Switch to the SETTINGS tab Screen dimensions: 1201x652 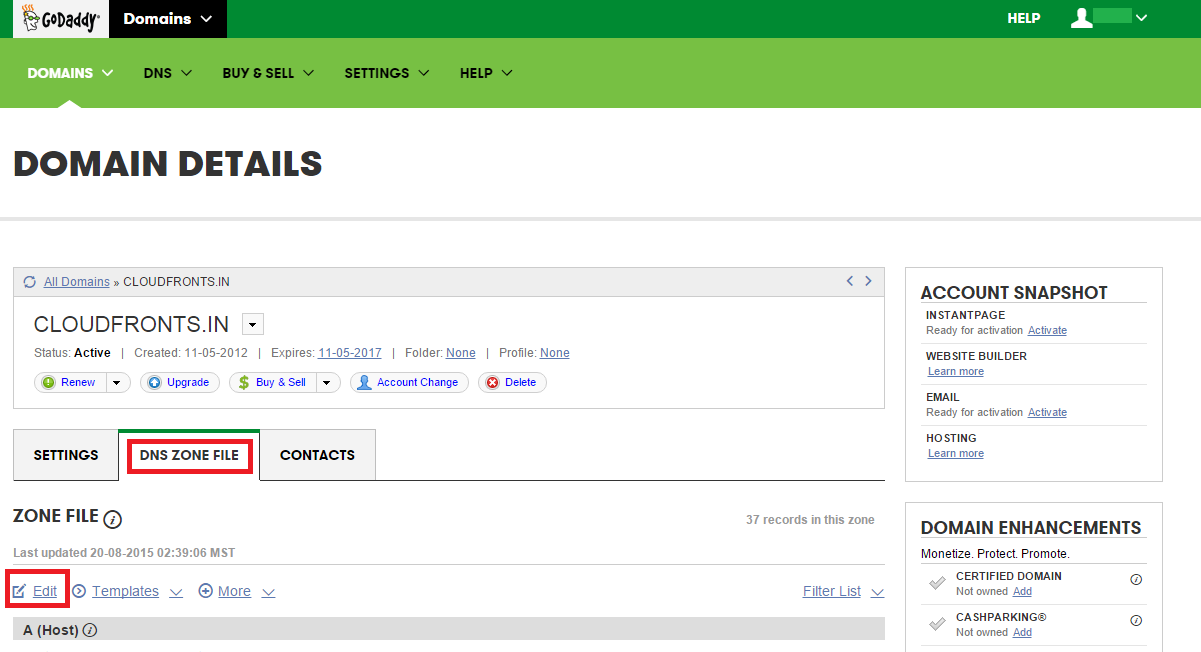[x=66, y=455]
